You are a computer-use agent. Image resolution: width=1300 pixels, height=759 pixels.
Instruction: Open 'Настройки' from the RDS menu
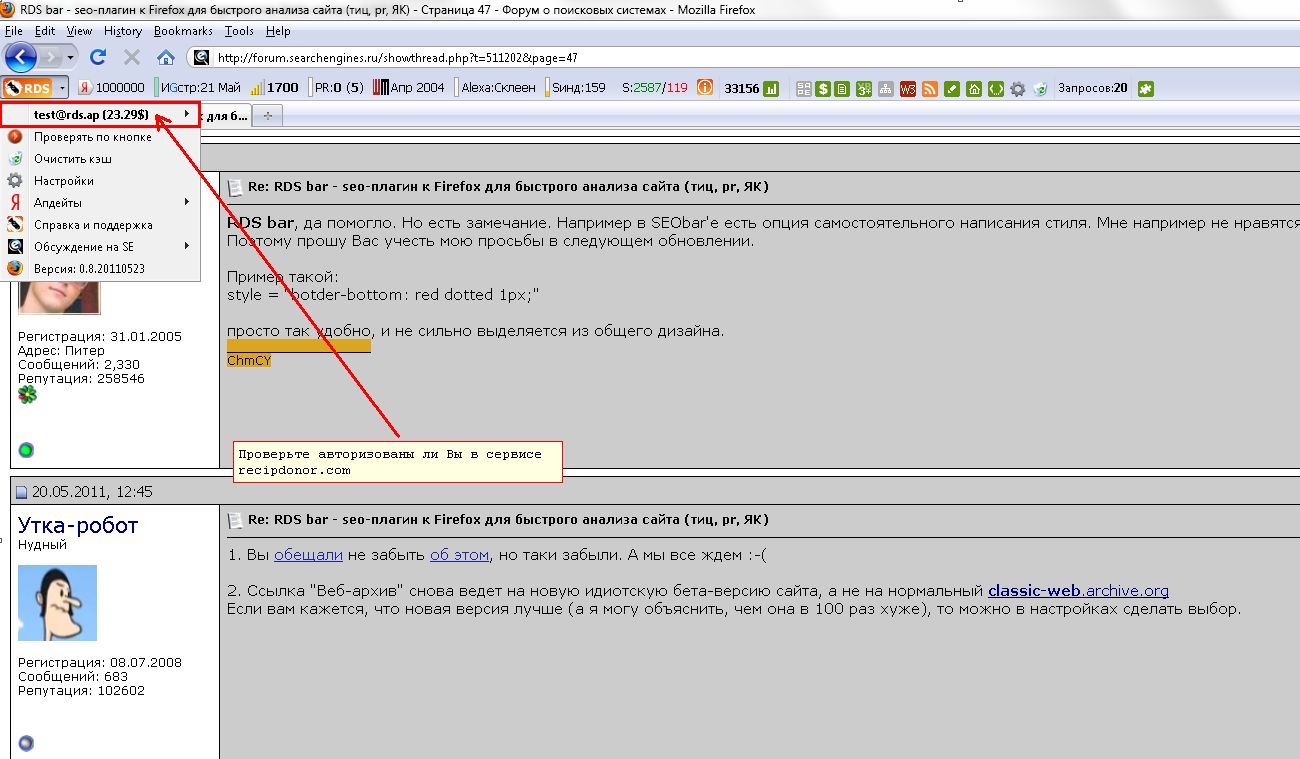[x=100, y=181]
